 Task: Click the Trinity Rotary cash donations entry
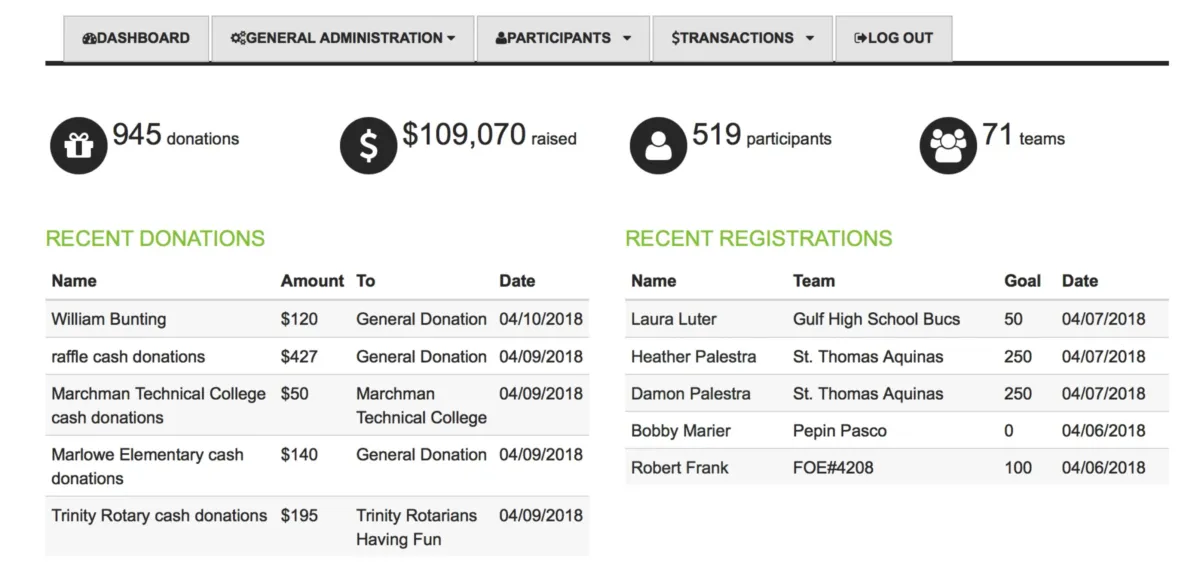click(x=159, y=516)
